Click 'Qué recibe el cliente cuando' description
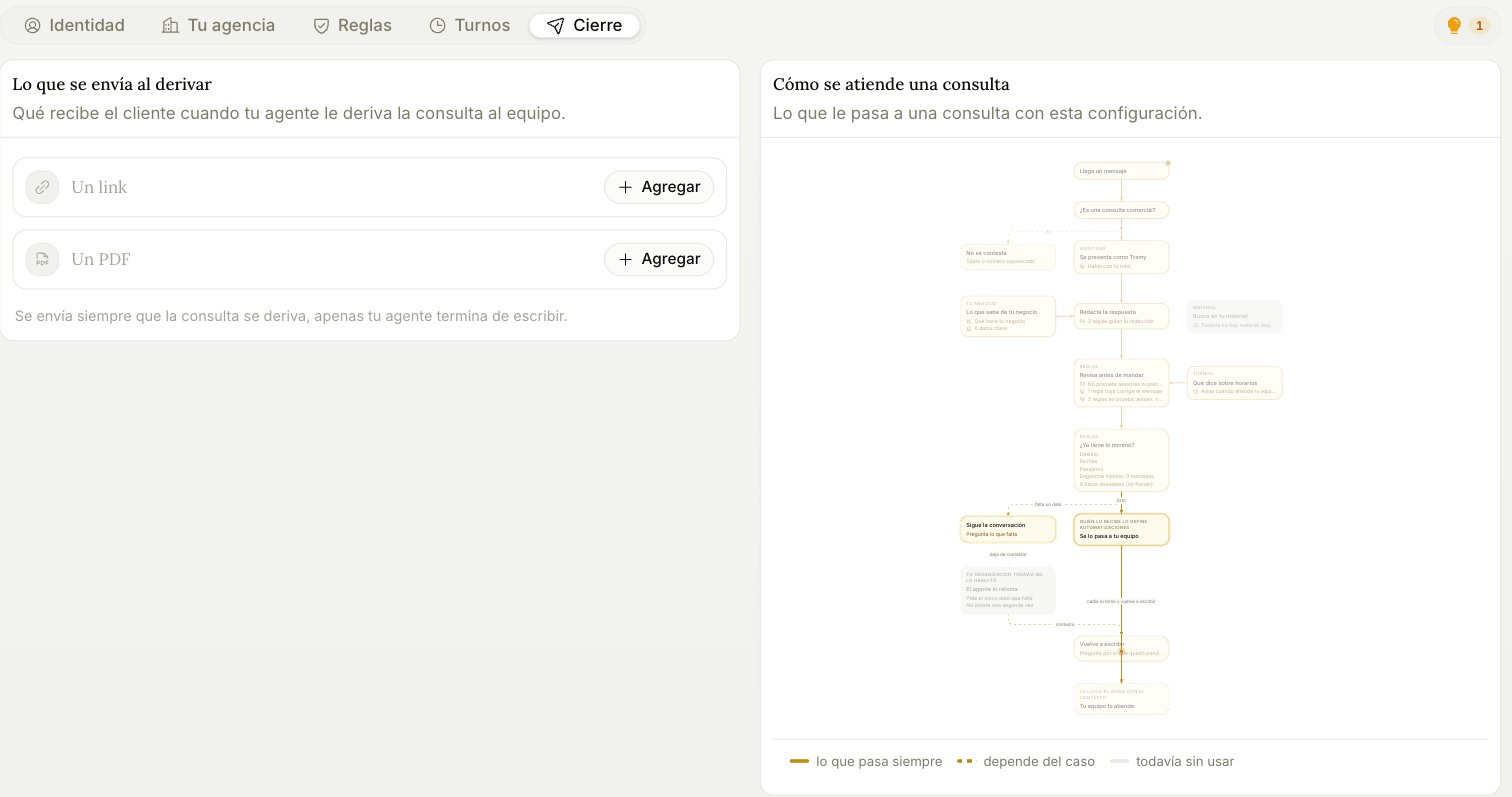1512x797 pixels. click(289, 113)
